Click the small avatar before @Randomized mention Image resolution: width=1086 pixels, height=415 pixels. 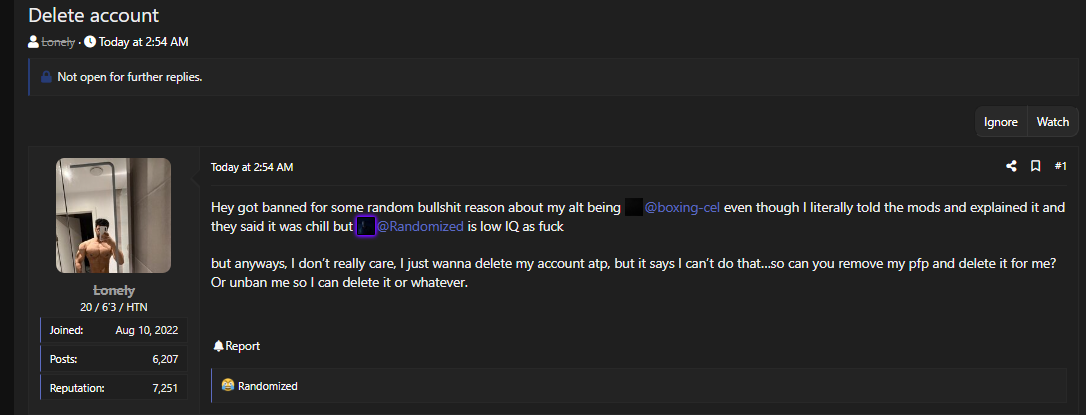coord(366,227)
